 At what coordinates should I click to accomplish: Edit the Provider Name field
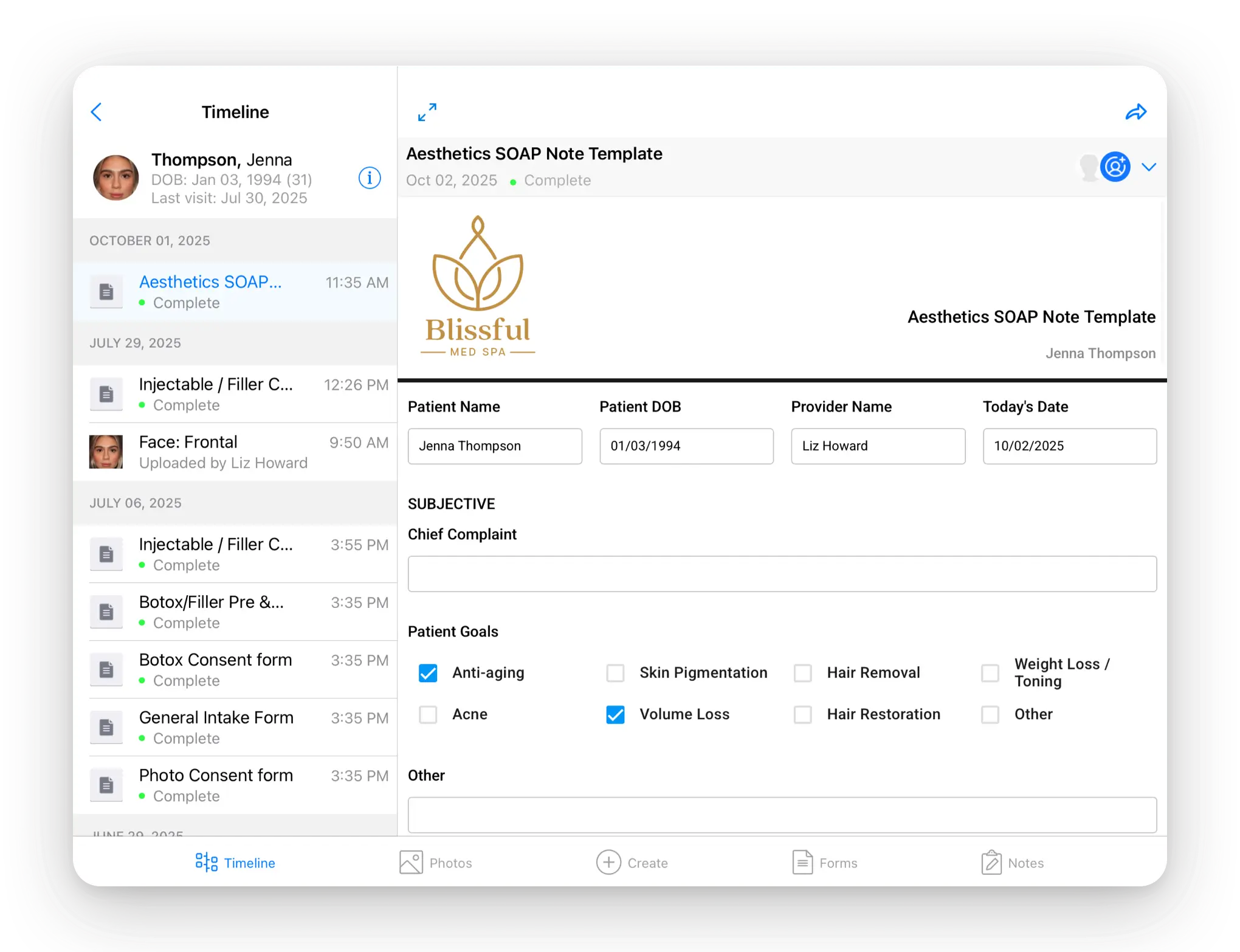878,446
